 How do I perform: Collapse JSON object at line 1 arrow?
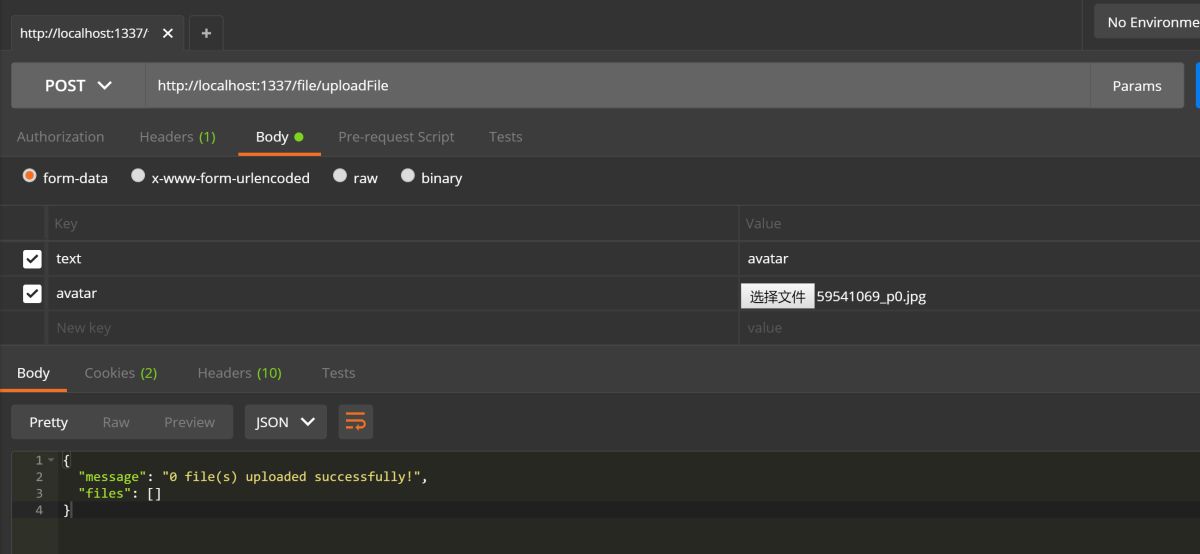click(x=51, y=460)
